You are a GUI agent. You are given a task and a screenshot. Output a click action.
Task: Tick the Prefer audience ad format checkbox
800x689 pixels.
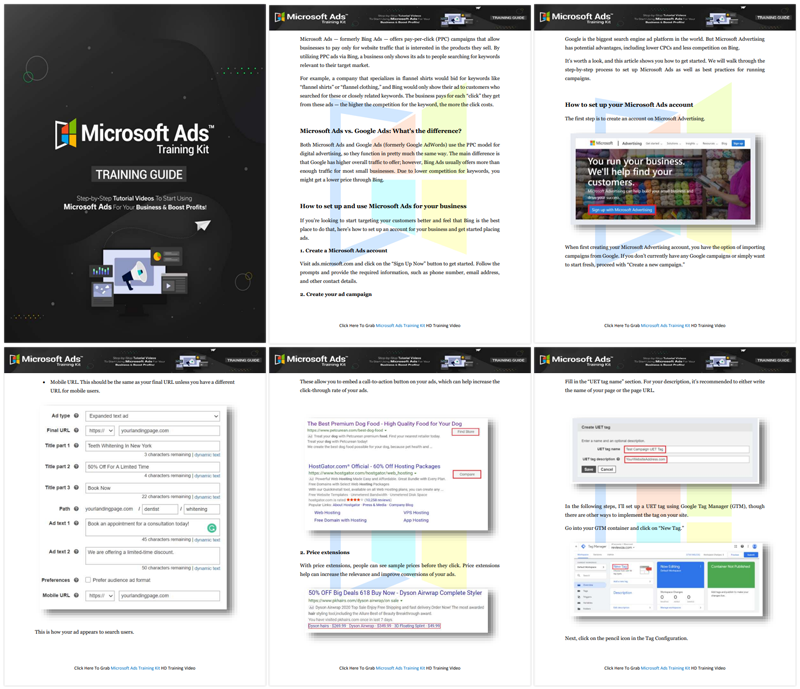pyautogui.click(x=88, y=580)
